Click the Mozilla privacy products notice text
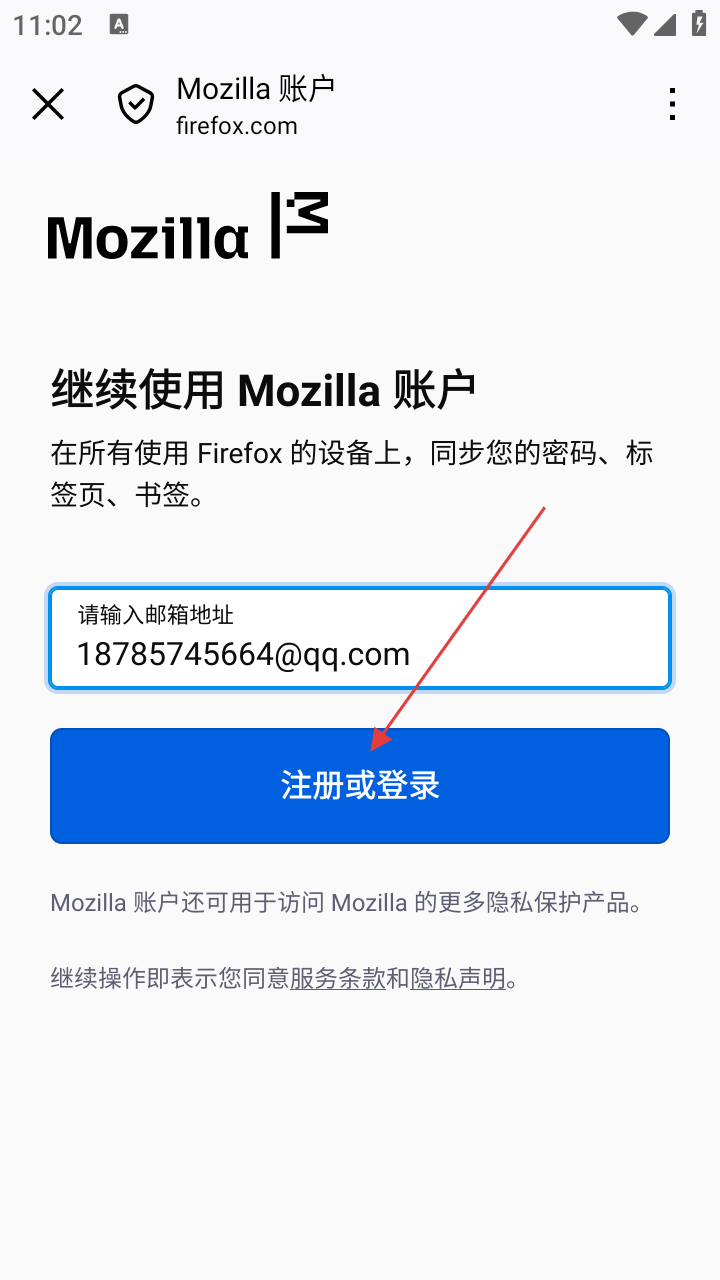The image size is (720, 1280). pos(346,903)
